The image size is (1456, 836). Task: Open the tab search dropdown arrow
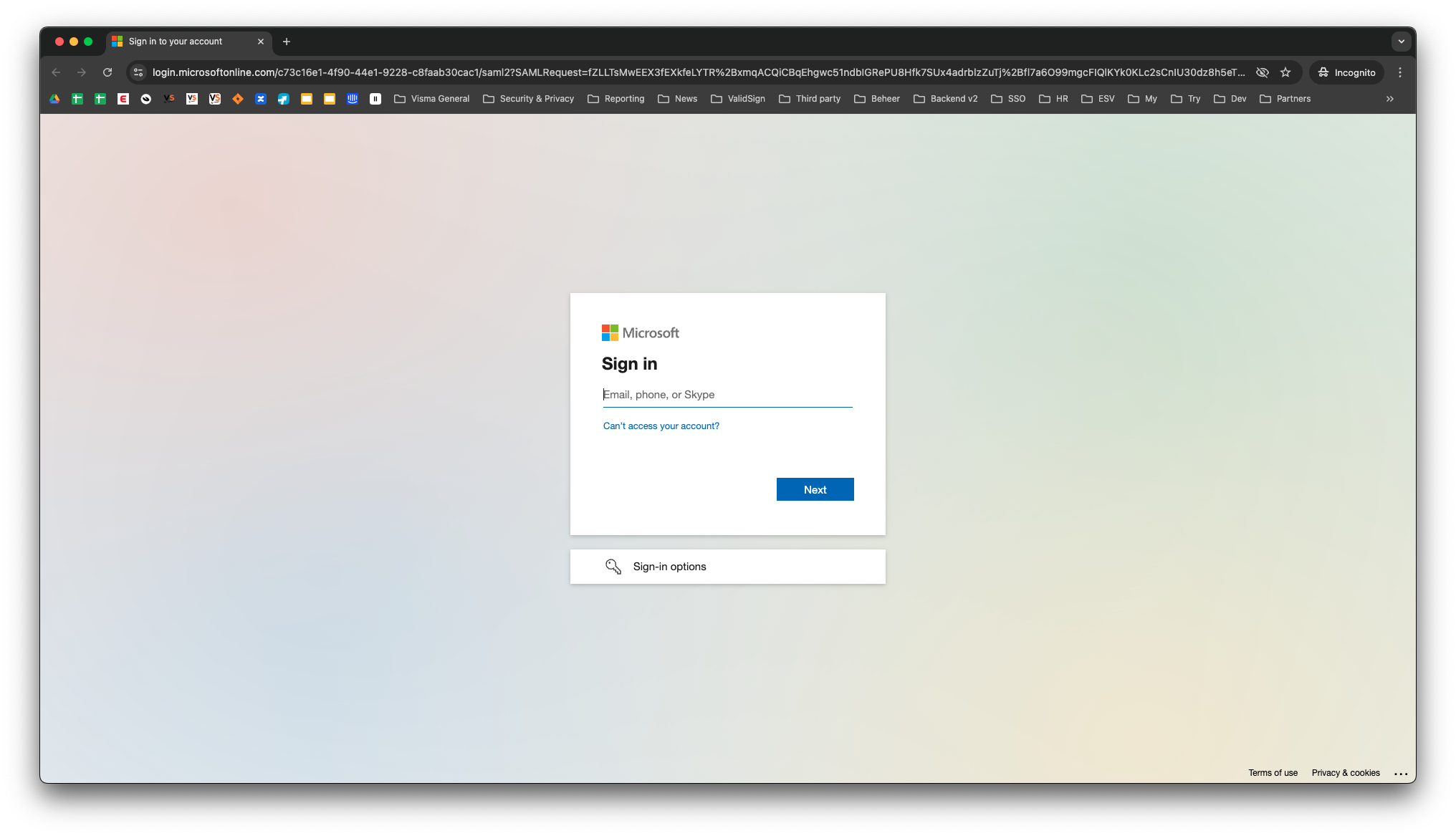click(x=1402, y=42)
